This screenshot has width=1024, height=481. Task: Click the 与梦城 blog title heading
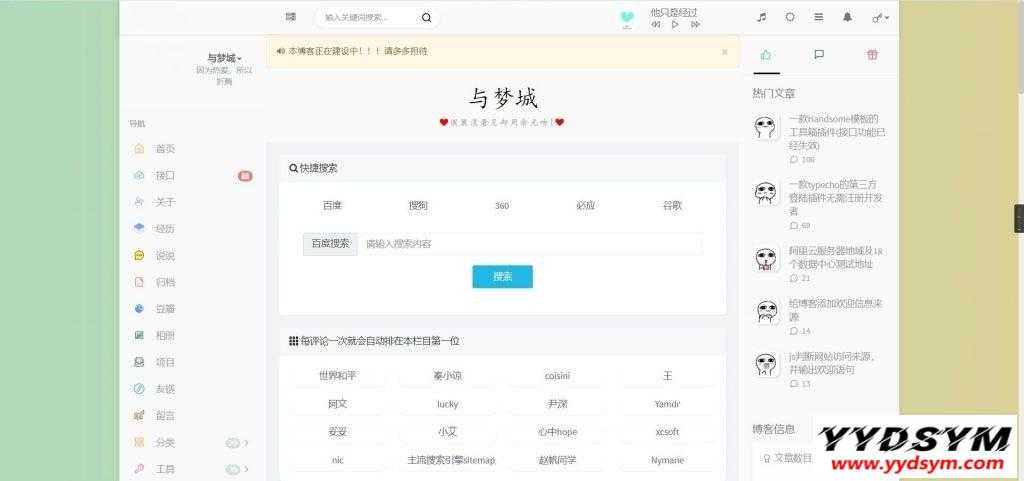[x=502, y=99]
